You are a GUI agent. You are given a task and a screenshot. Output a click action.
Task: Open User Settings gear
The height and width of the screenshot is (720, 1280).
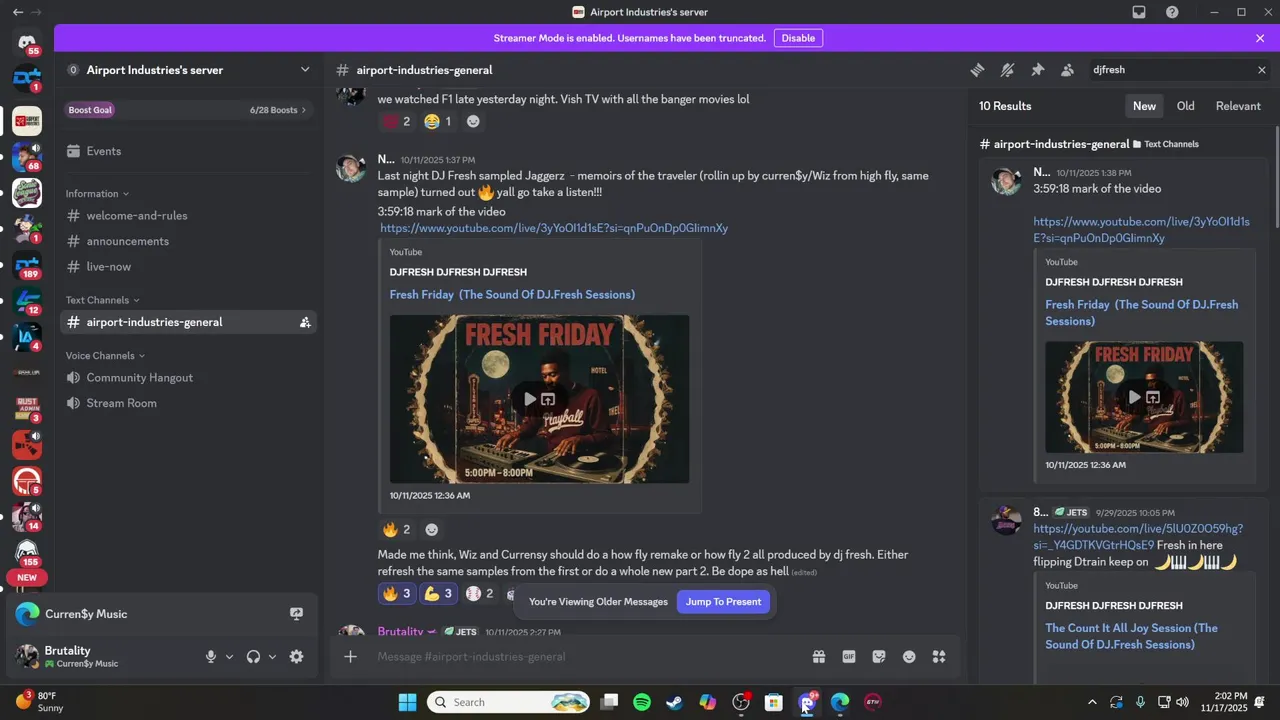[x=296, y=657]
